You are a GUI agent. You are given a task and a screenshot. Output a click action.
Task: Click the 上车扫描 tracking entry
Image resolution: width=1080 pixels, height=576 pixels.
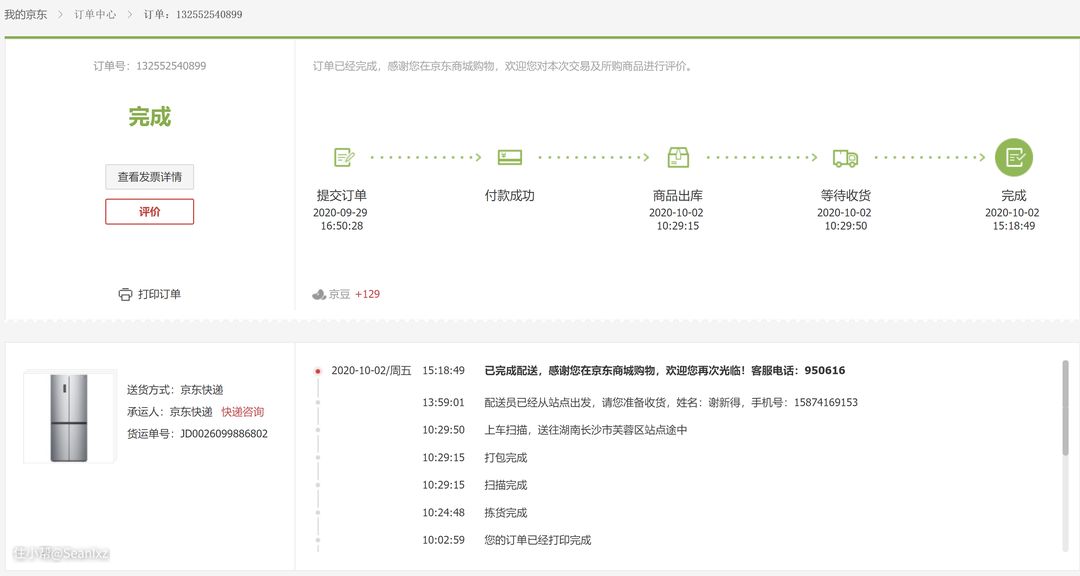pyautogui.click(x=585, y=430)
